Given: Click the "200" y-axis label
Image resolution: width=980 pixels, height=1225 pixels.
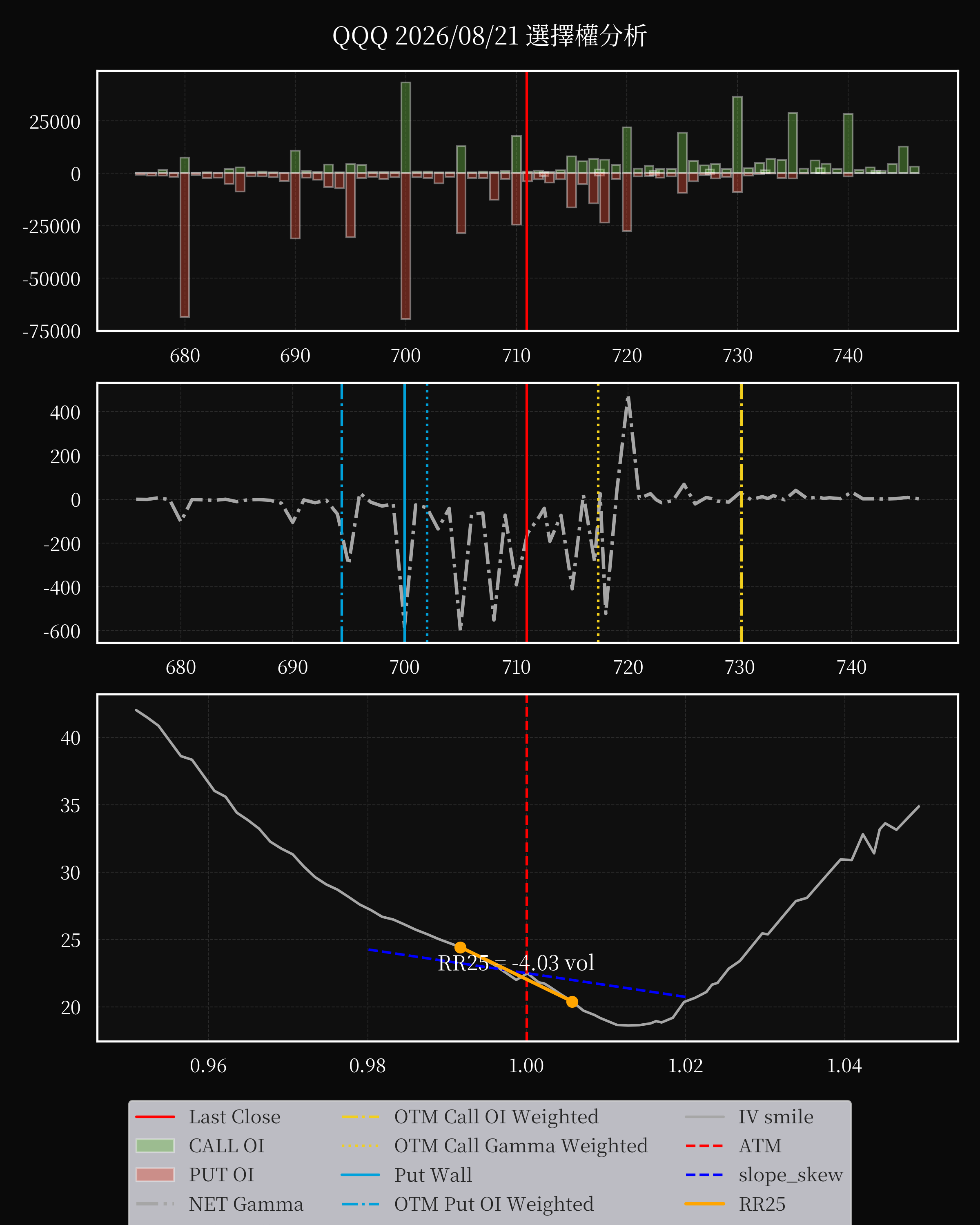Looking at the screenshot, I should pyautogui.click(x=65, y=456).
